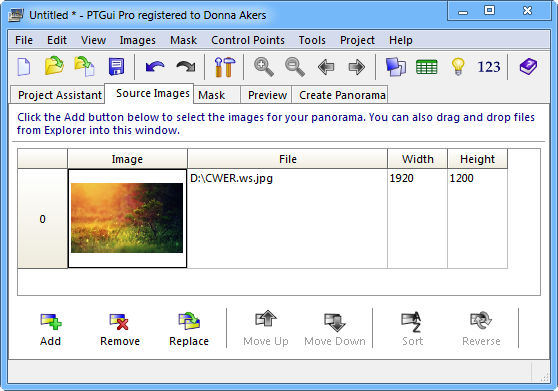Viewport: 558px width, 391px height.
Task: Open options via hammer and wrench icon
Action: point(225,67)
